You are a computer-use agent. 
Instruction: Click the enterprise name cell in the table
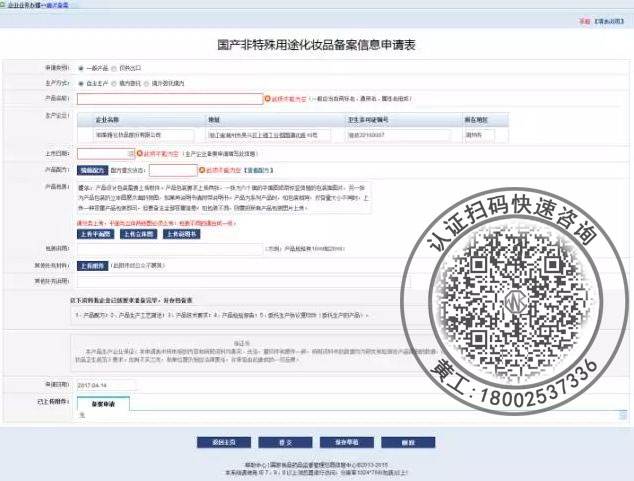click(144, 135)
